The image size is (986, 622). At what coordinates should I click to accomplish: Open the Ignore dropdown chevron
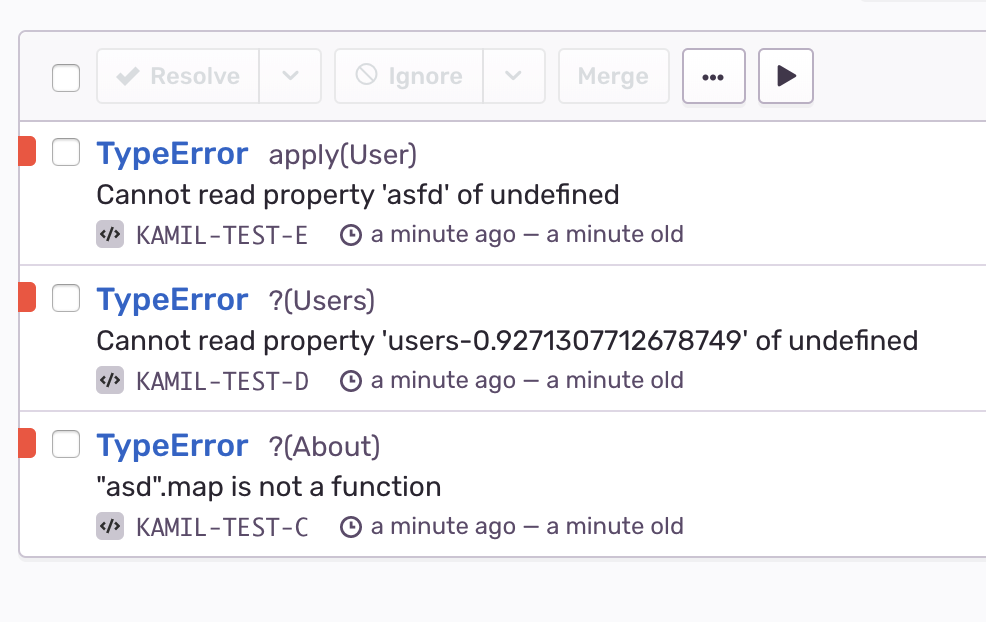[513, 75]
